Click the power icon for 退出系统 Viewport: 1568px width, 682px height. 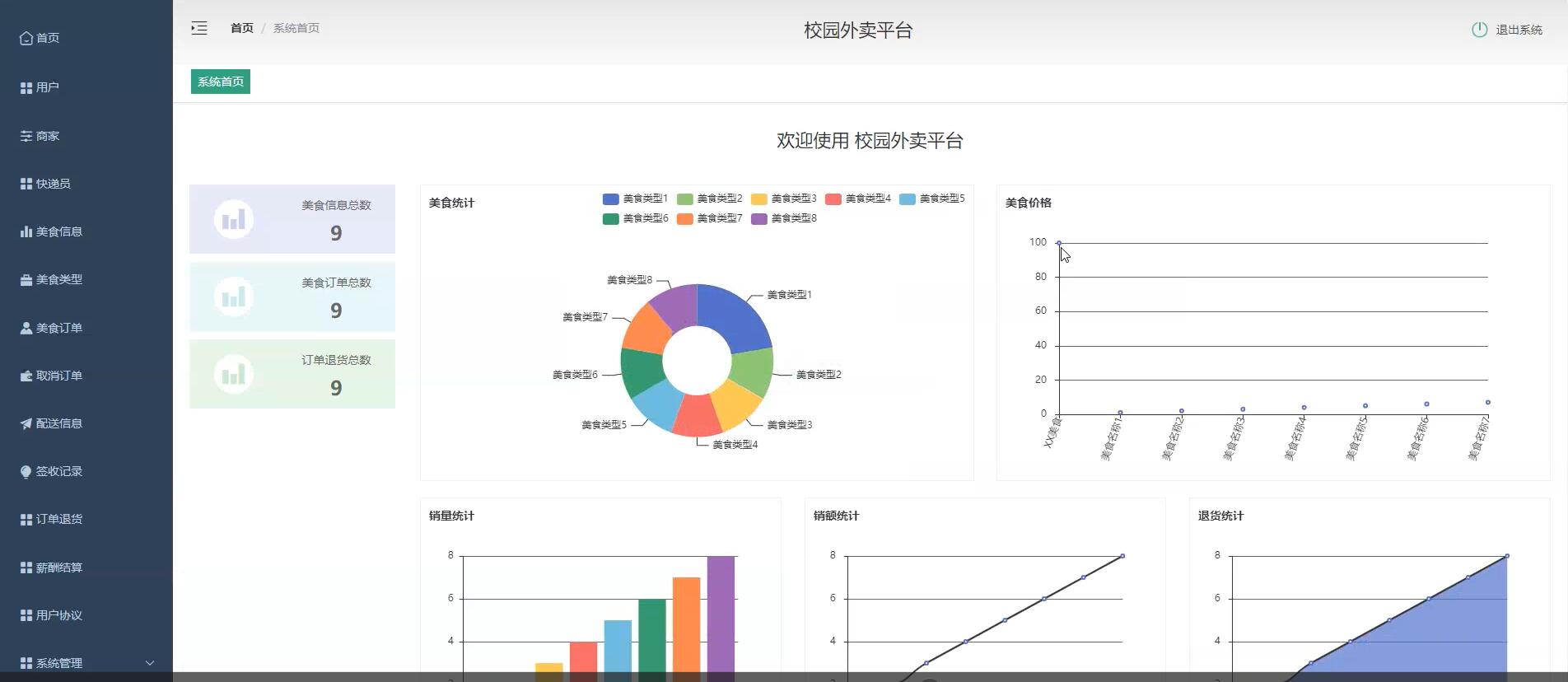(1479, 30)
